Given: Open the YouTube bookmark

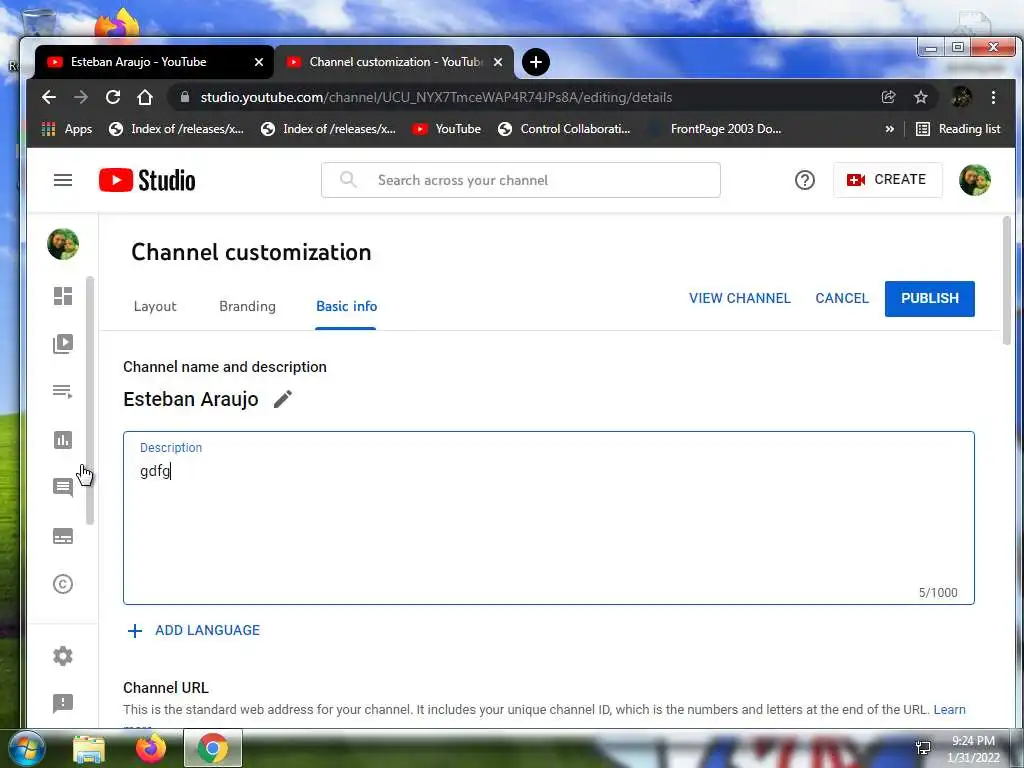Looking at the screenshot, I should point(447,129).
